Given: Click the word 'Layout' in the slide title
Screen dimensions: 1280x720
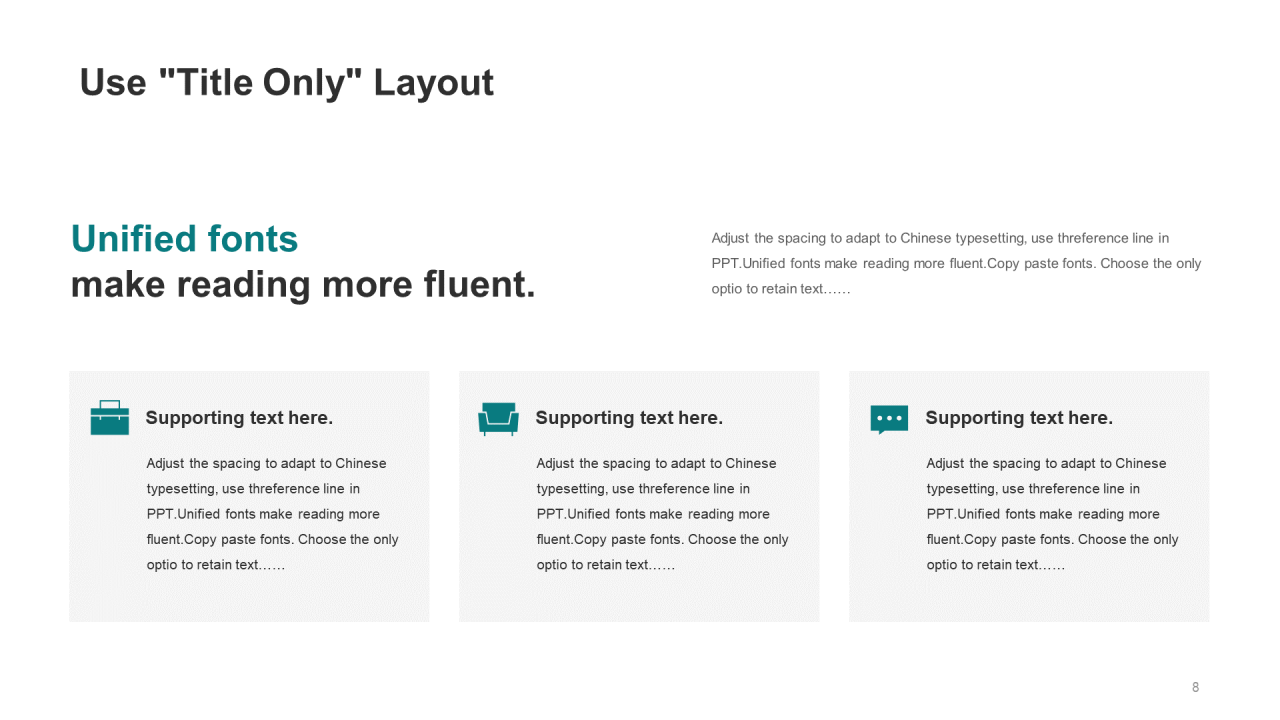Looking at the screenshot, I should (x=434, y=82).
